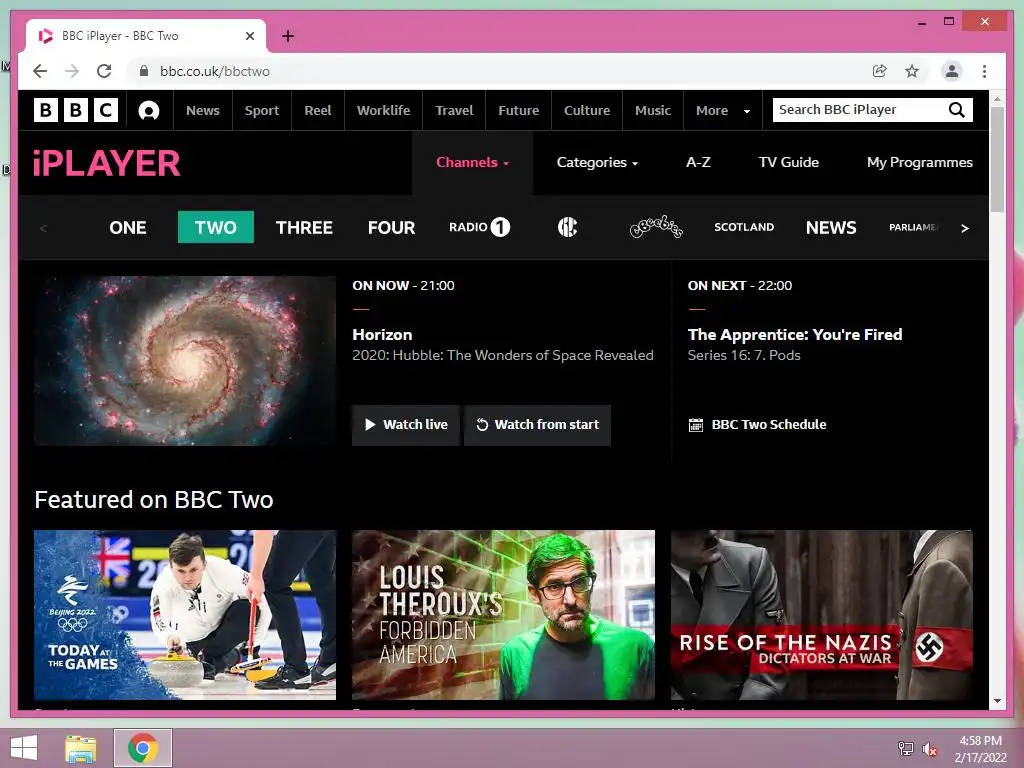The height and width of the screenshot is (768, 1024).
Task: Click the search magnifier icon
Action: pyautogui.click(x=957, y=110)
